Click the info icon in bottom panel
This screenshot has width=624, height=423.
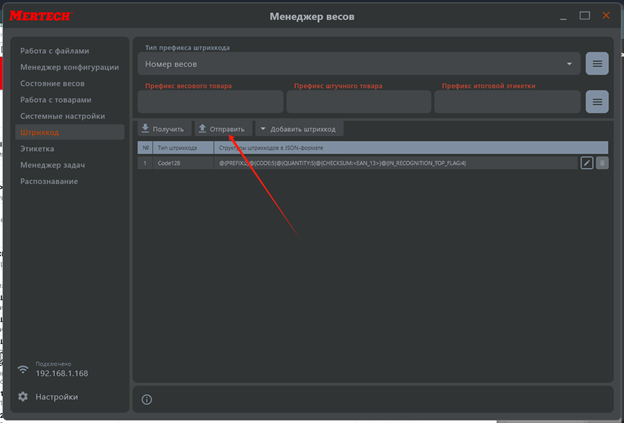(x=147, y=399)
